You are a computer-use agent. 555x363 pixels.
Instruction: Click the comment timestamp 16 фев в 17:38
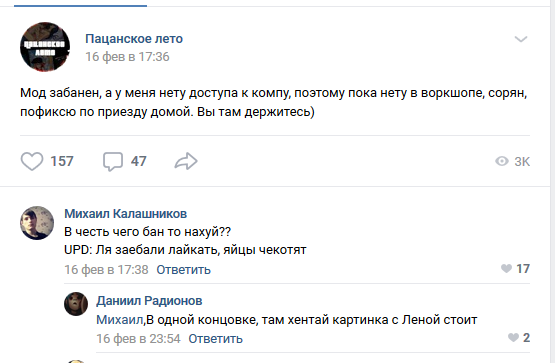(106, 270)
